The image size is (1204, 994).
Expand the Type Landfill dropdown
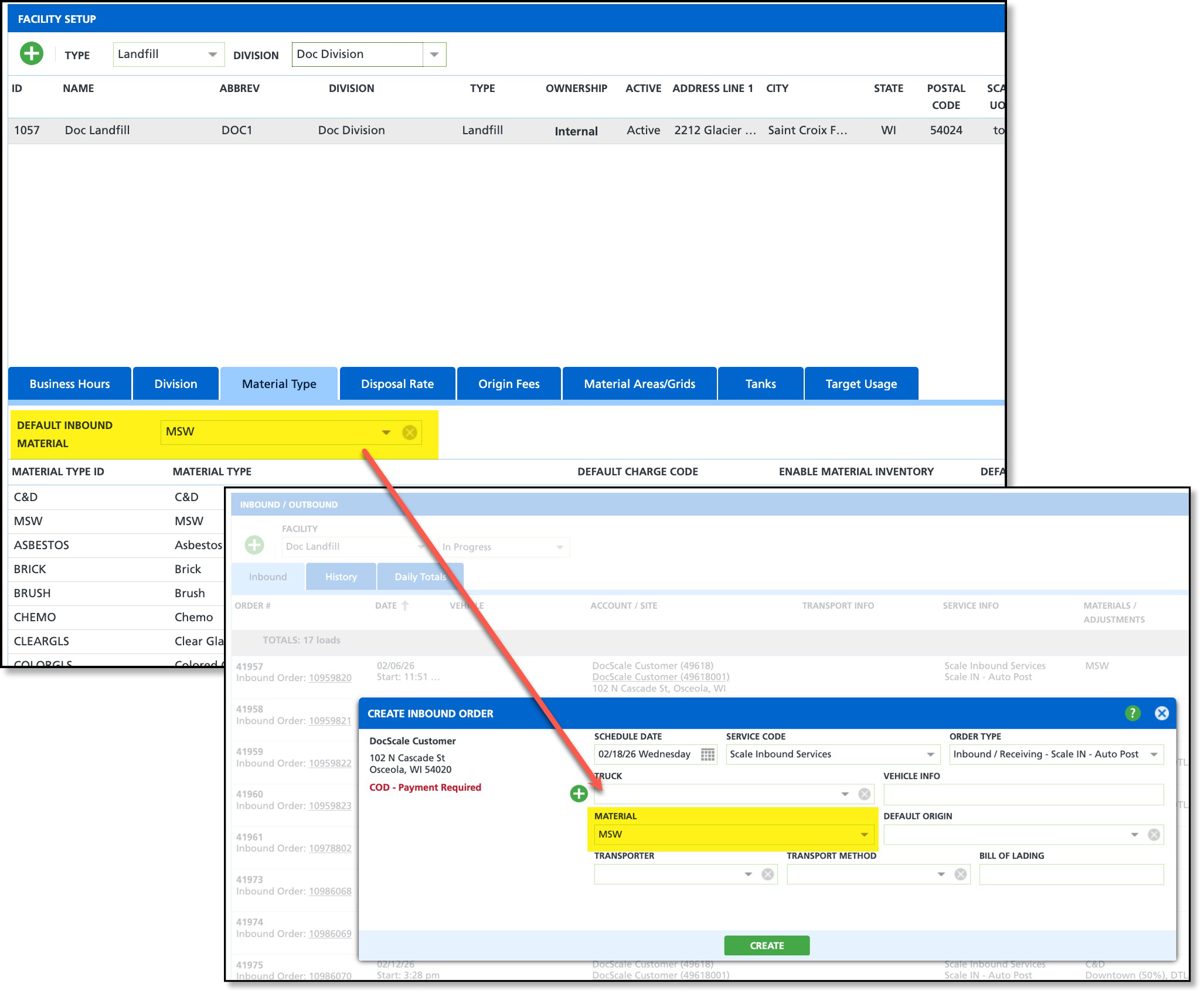212,55
